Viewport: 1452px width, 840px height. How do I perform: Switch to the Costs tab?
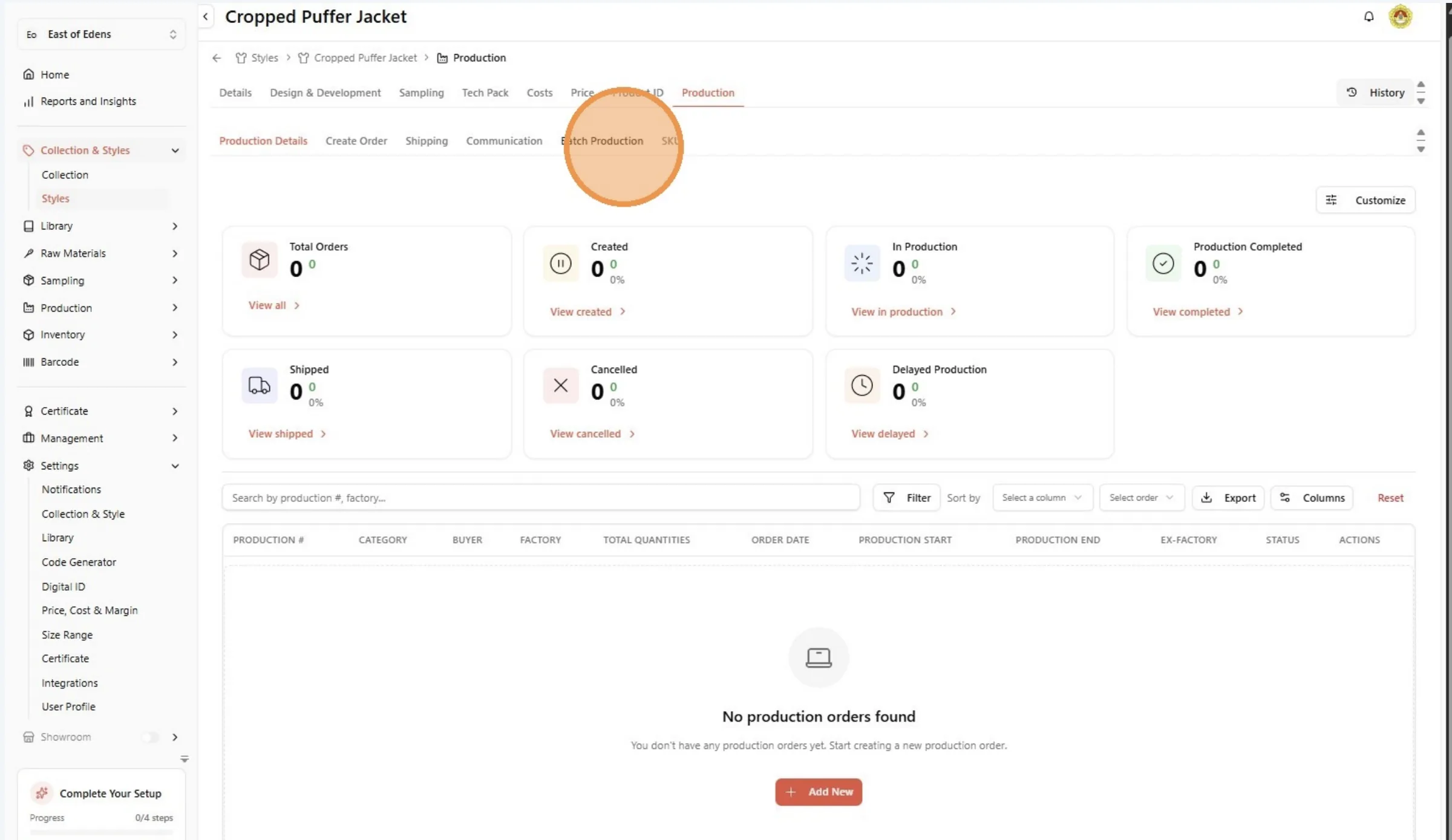click(539, 93)
